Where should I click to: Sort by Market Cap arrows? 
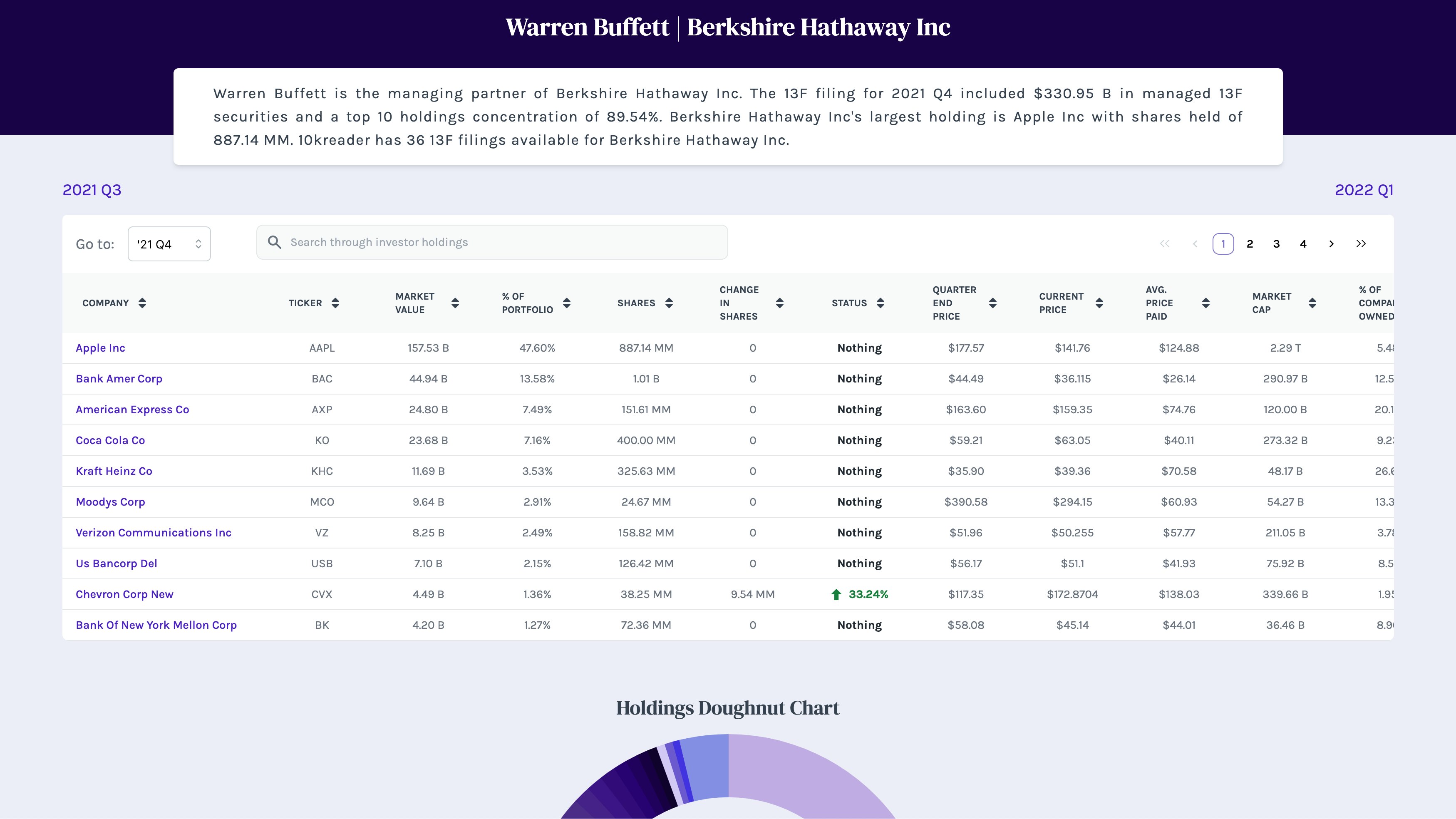(x=1312, y=303)
